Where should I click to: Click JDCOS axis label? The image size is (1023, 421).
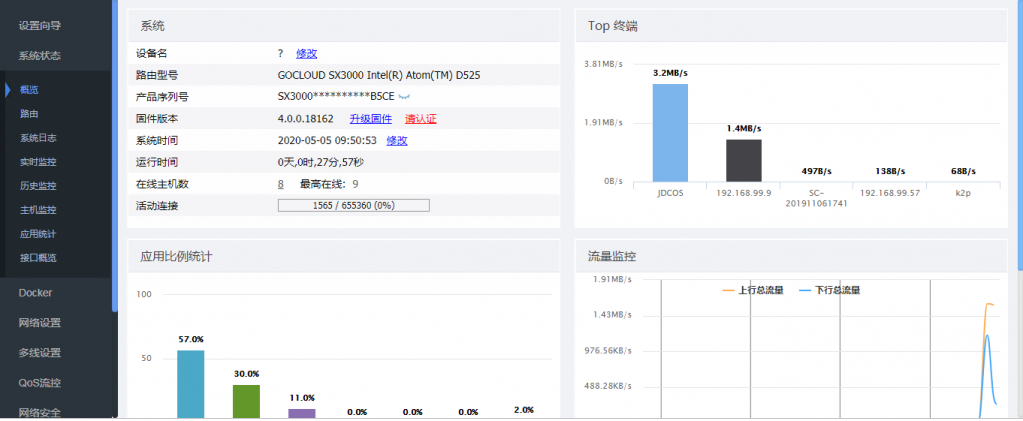[670, 193]
